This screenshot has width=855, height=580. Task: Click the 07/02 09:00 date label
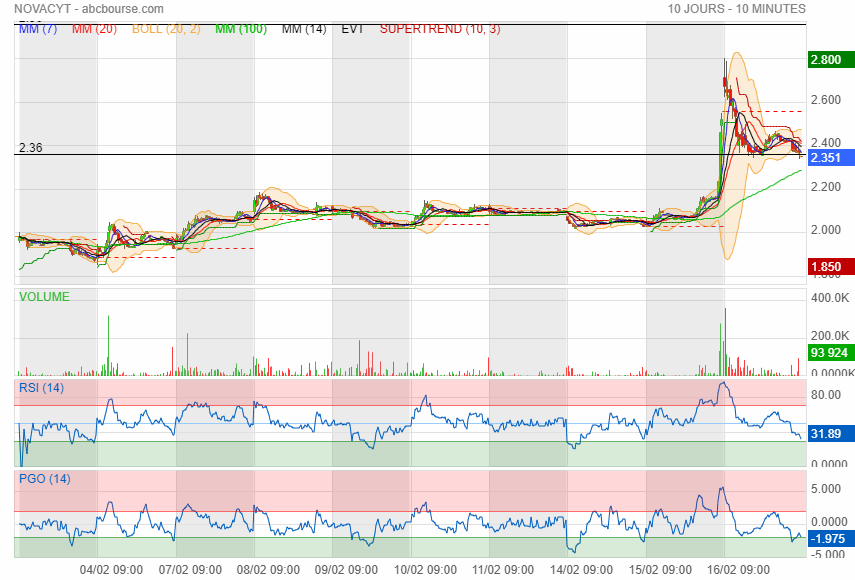tap(190, 570)
